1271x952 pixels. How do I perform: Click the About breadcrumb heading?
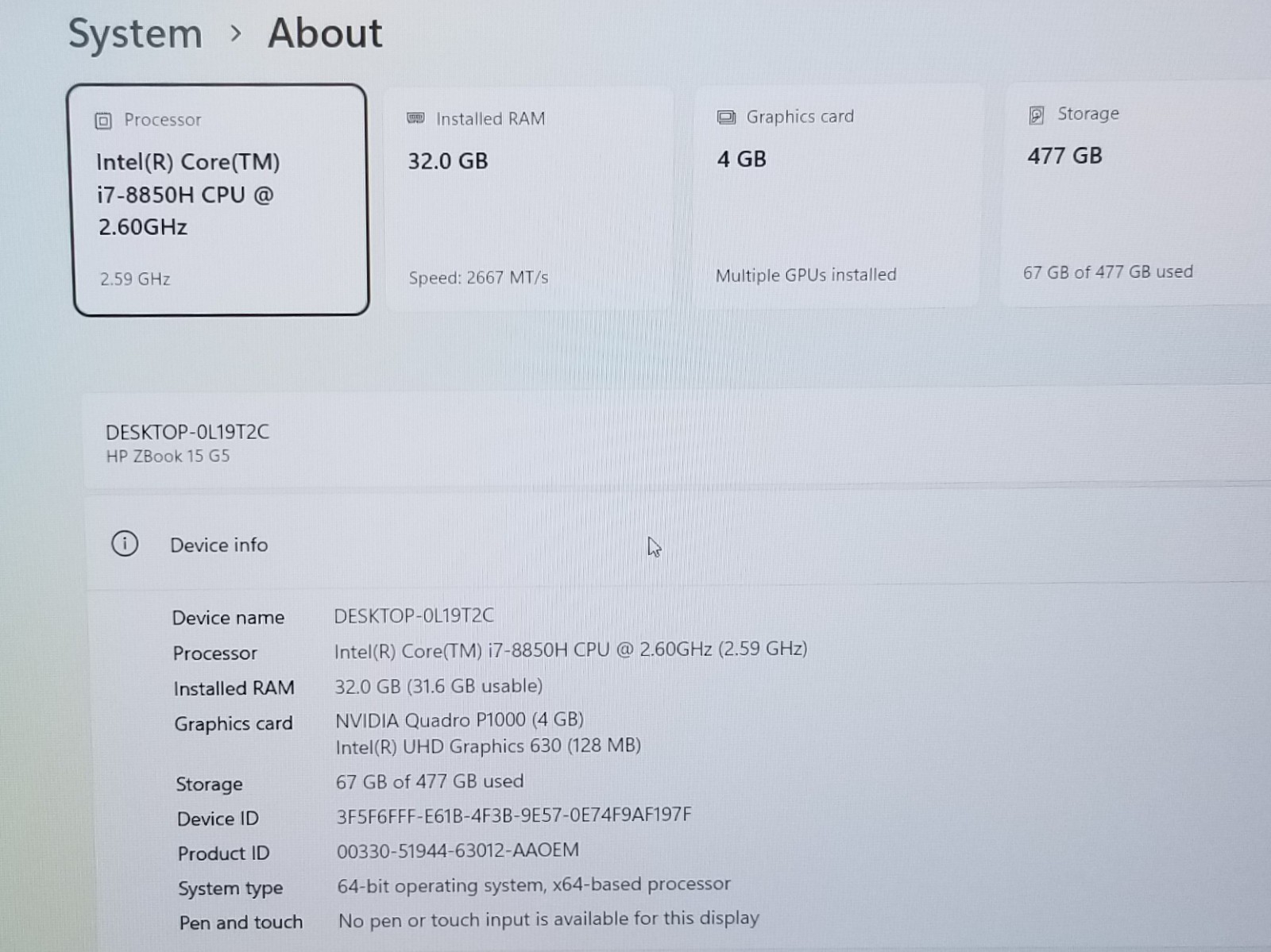coord(325,33)
